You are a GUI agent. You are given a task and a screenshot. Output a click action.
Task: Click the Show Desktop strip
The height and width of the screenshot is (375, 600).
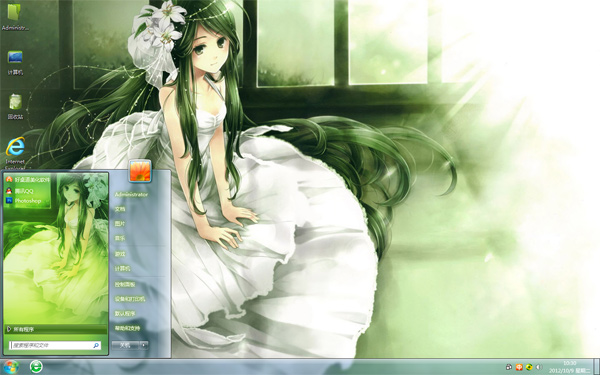(596, 367)
